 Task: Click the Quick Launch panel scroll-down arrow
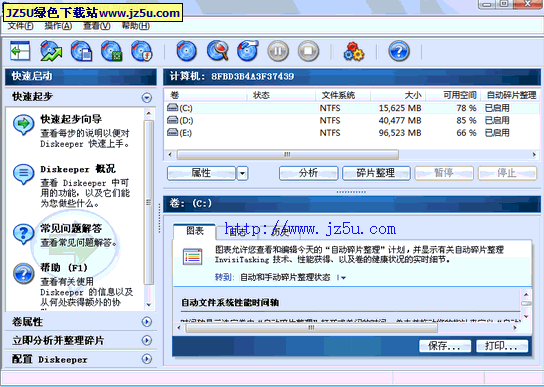point(149,305)
